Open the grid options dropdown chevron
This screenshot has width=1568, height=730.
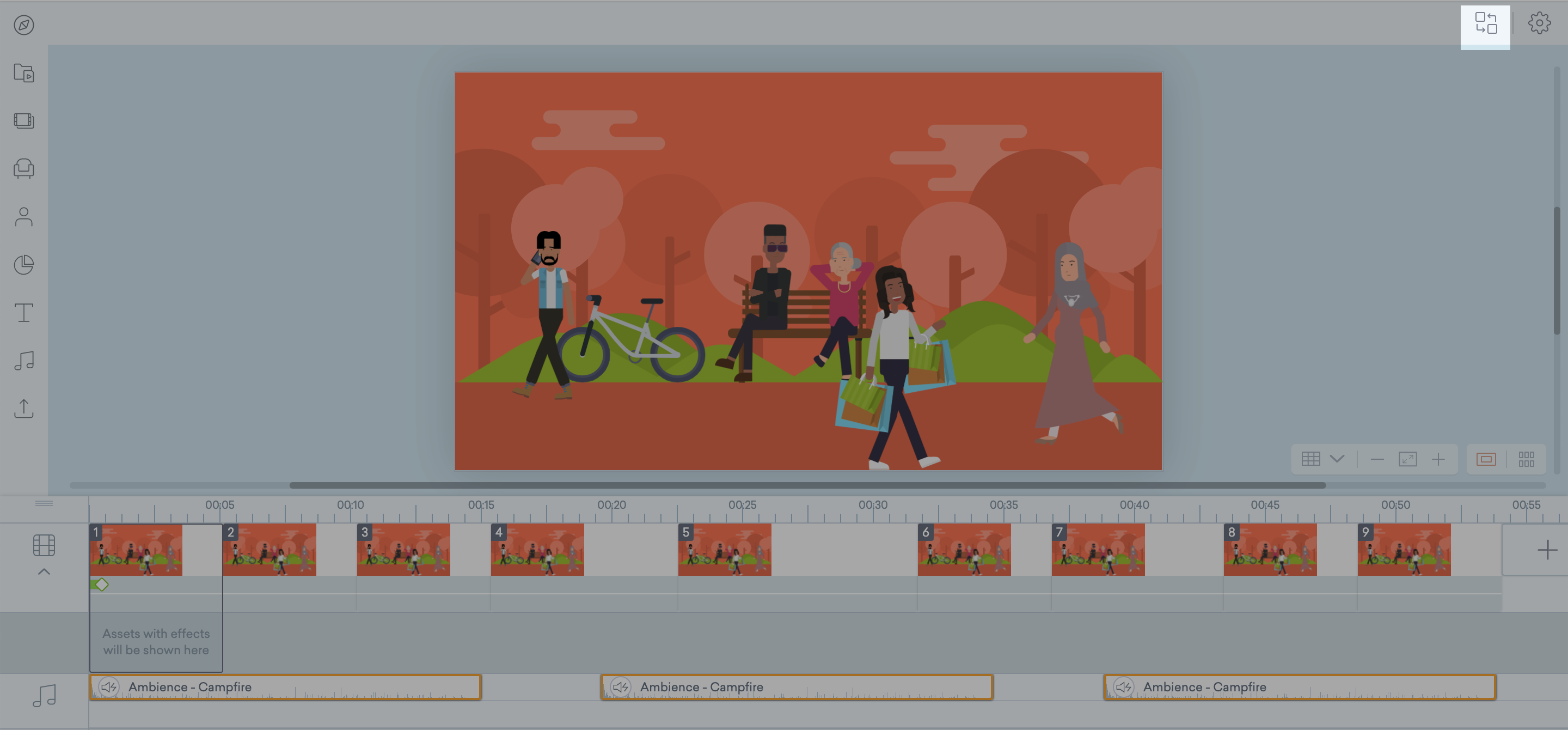point(1338,459)
